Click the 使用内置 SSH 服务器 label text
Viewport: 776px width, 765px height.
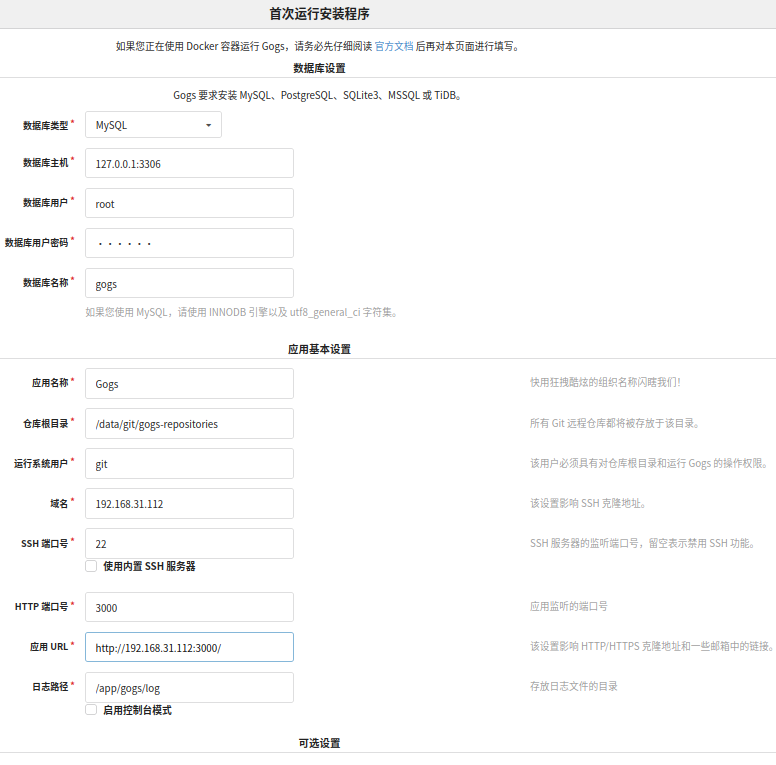click(x=149, y=566)
